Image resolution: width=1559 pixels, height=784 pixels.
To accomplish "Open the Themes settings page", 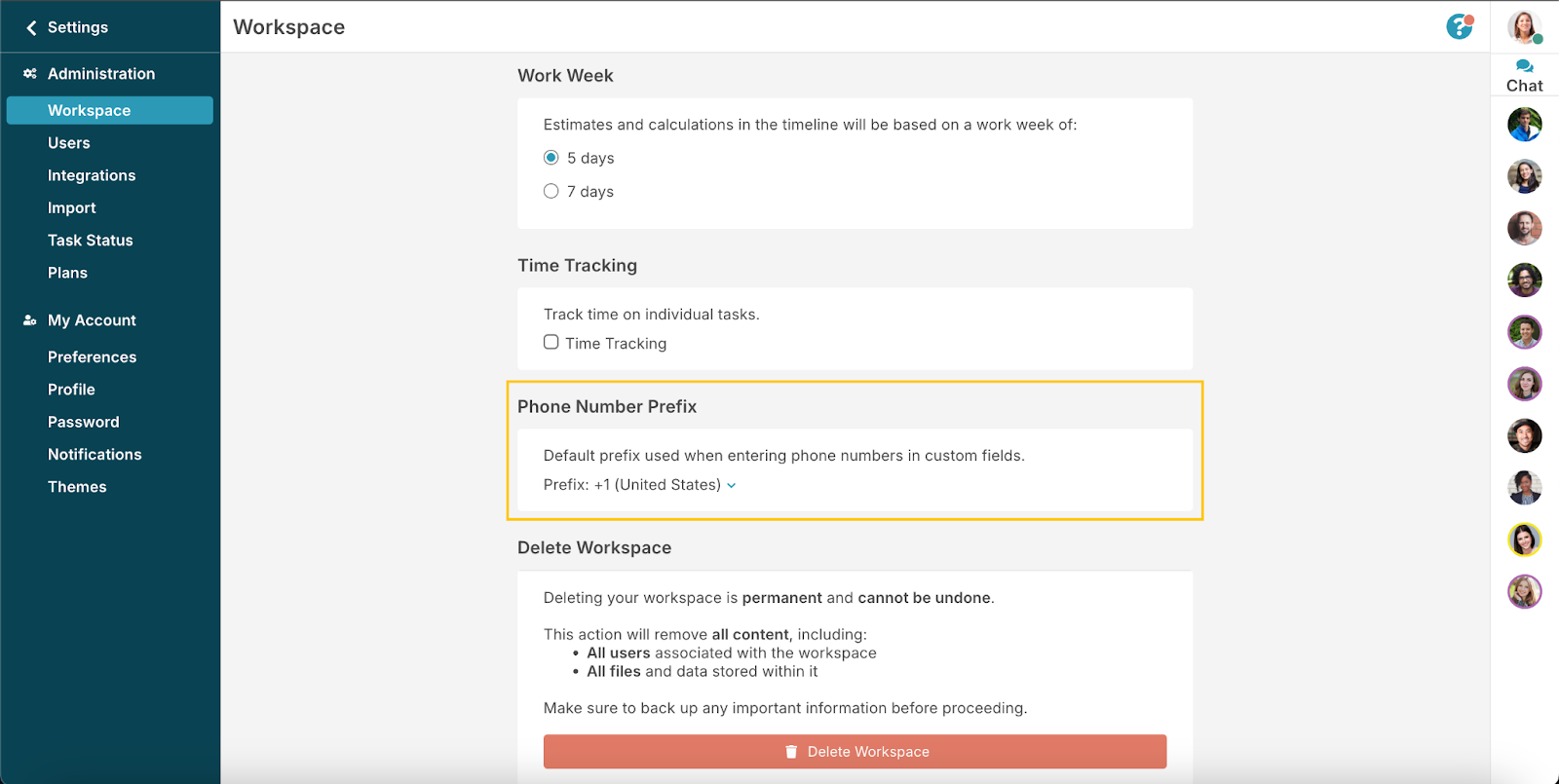I will tap(77, 487).
